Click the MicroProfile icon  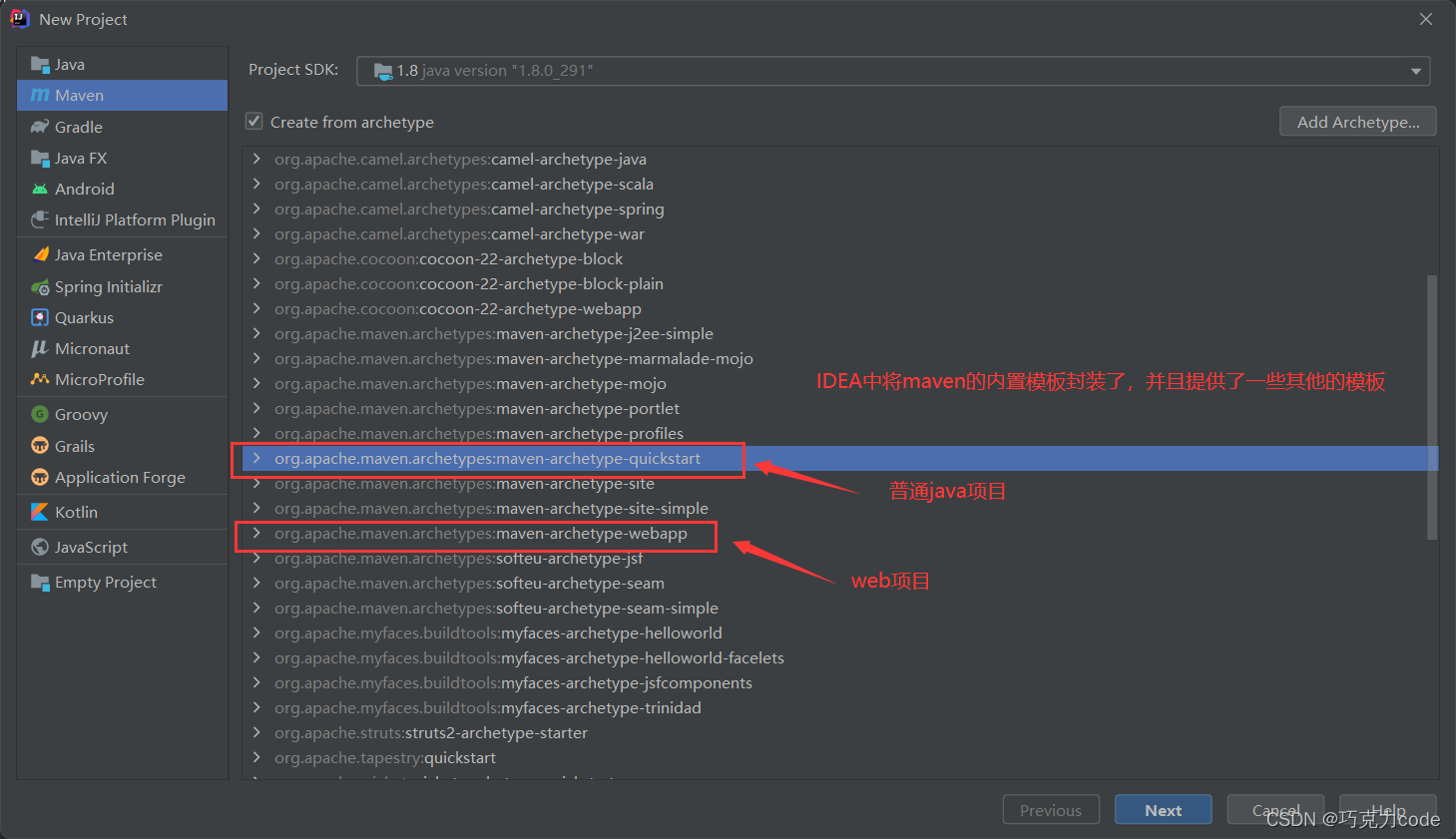[40, 379]
